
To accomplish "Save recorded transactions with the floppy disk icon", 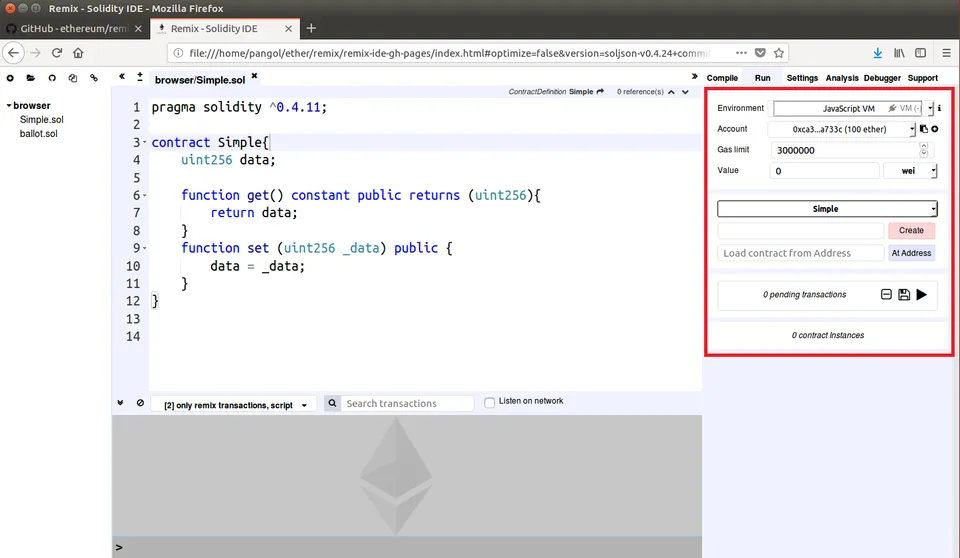I will (904, 295).
